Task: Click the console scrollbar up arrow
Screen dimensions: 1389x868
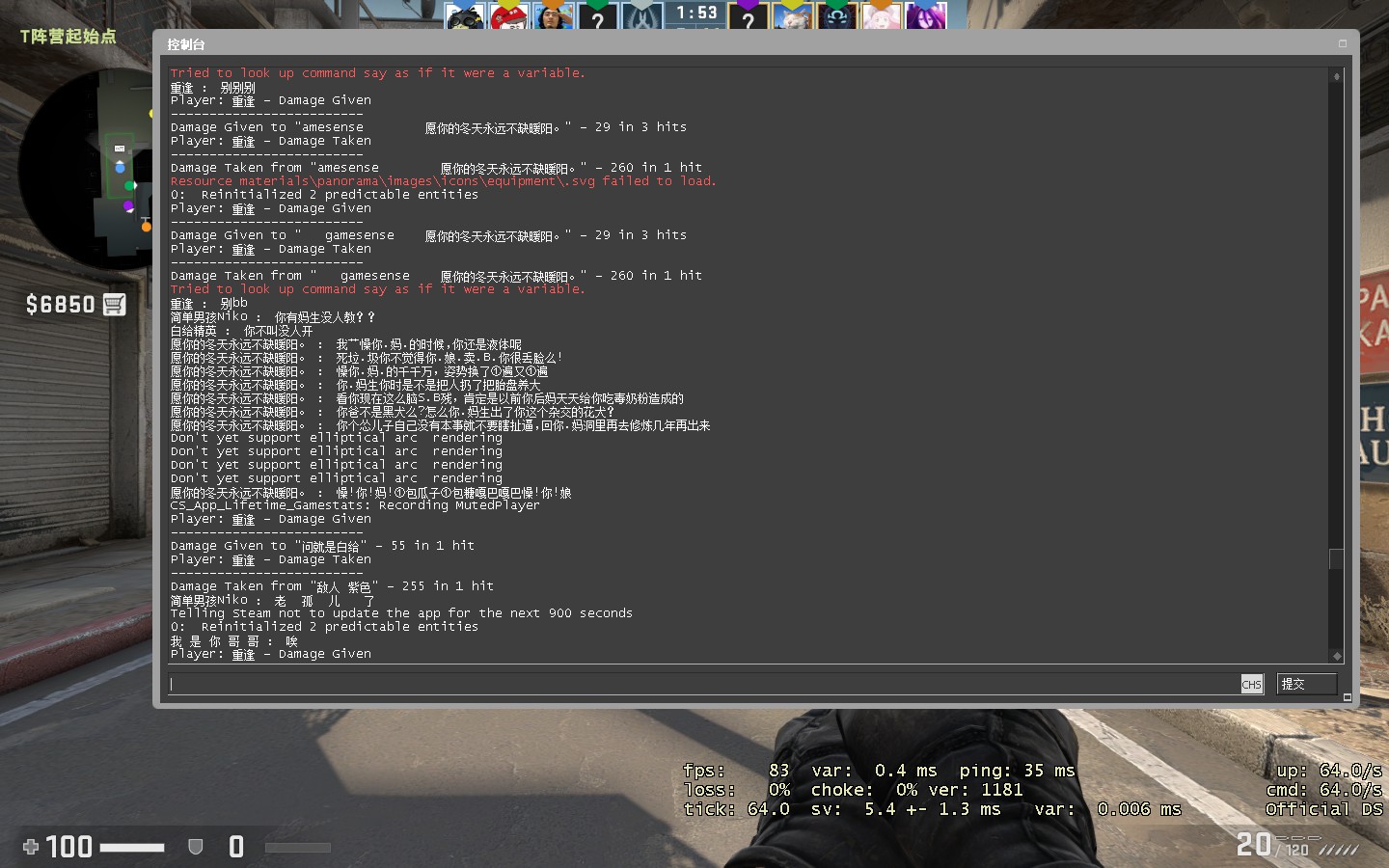Action: click(x=1337, y=76)
